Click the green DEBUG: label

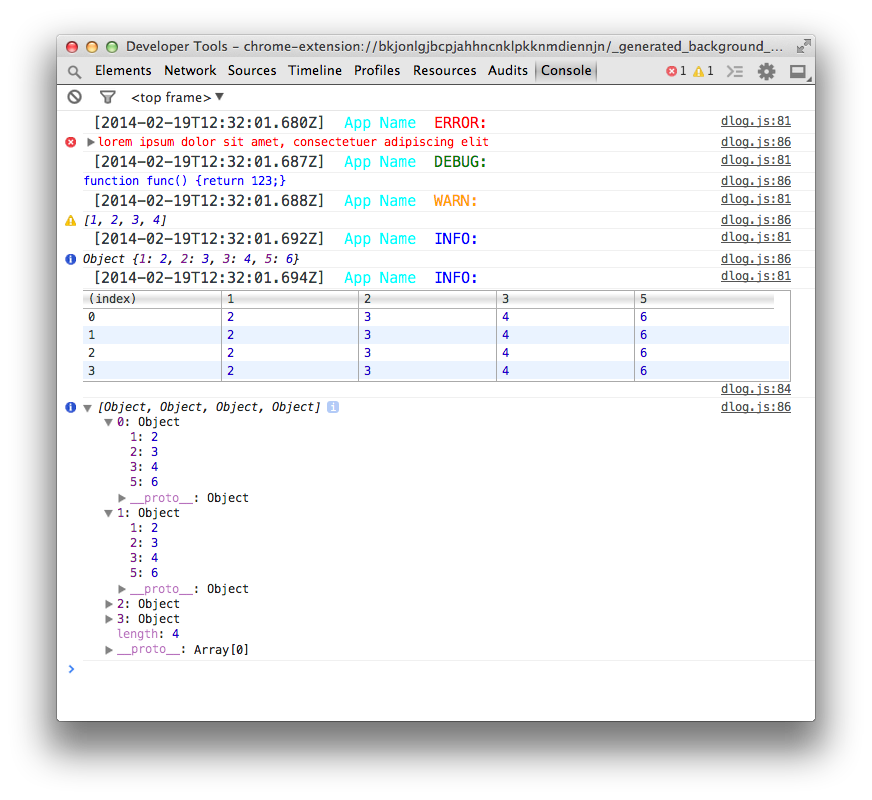coord(460,162)
